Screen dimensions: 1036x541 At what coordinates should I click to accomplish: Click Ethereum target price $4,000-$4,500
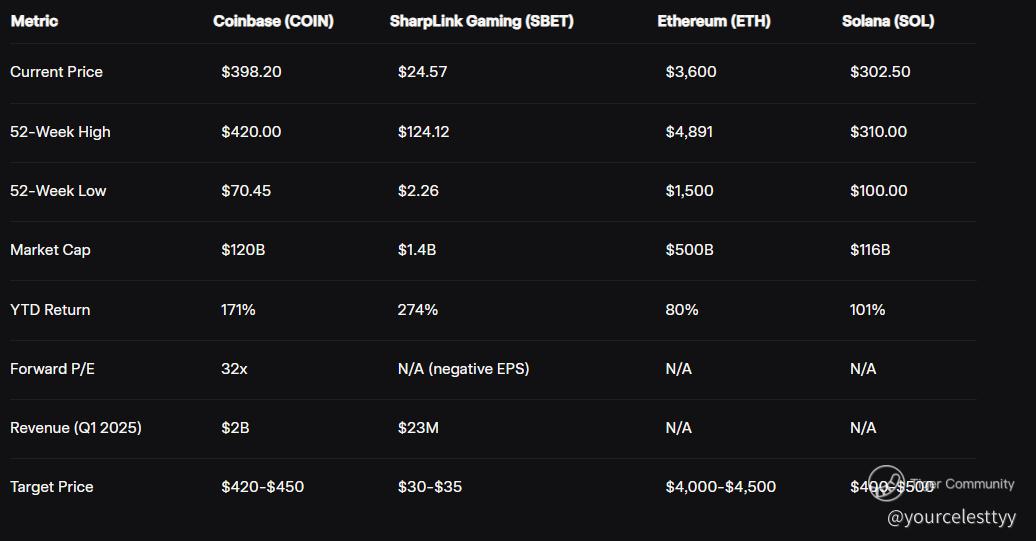pyautogui.click(x=720, y=487)
